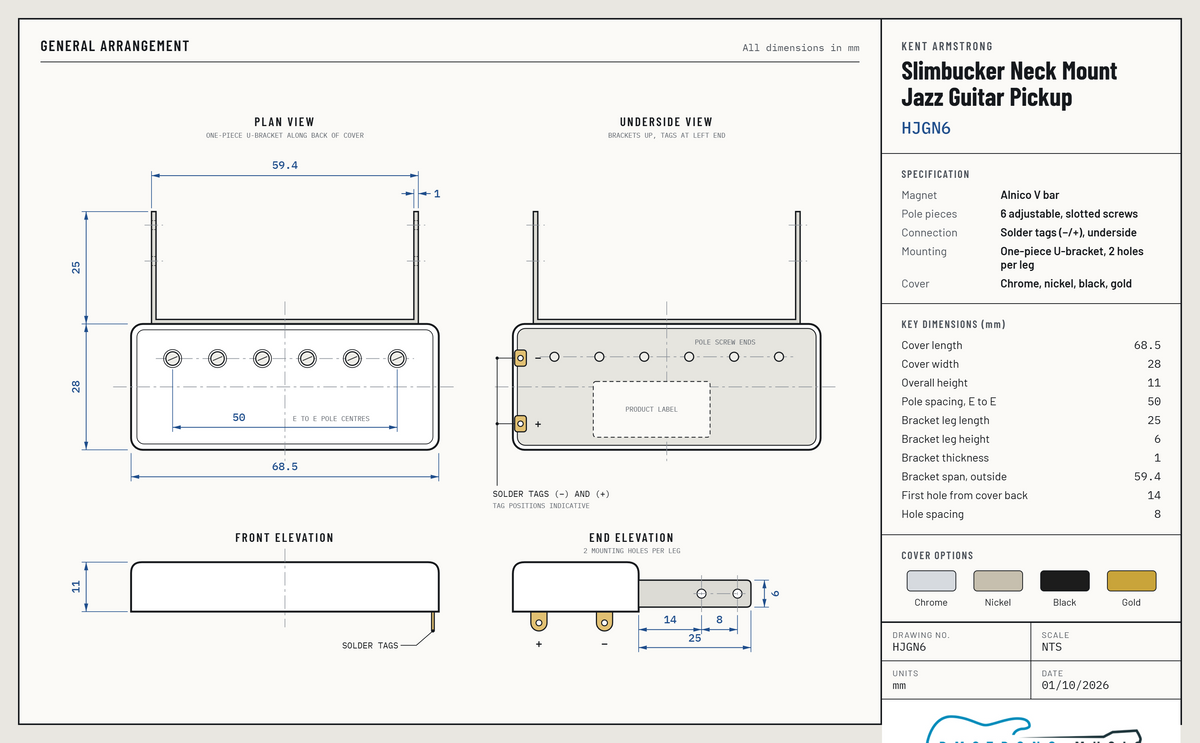Click the 'E TO E POLE CENTRES' annotation
The width and height of the screenshot is (1200, 743).
[x=331, y=419]
